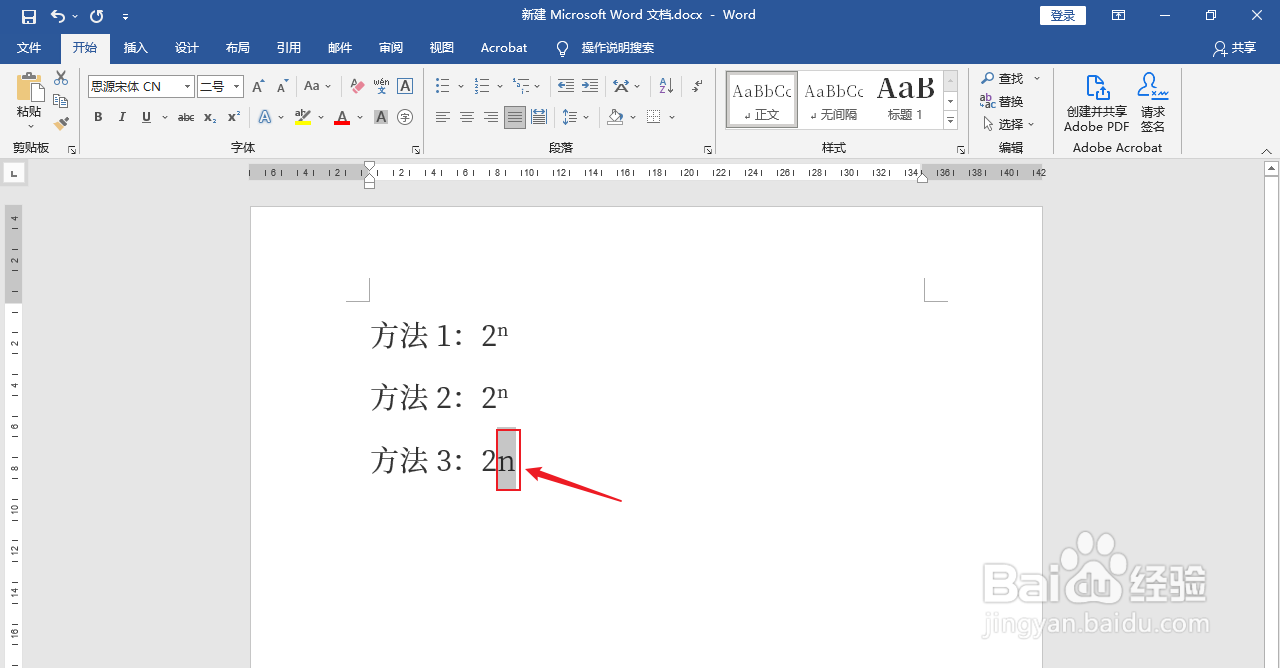The width and height of the screenshot is (1280, 668).
Task: Toggle italic formatting
Action: click(122, 117)
